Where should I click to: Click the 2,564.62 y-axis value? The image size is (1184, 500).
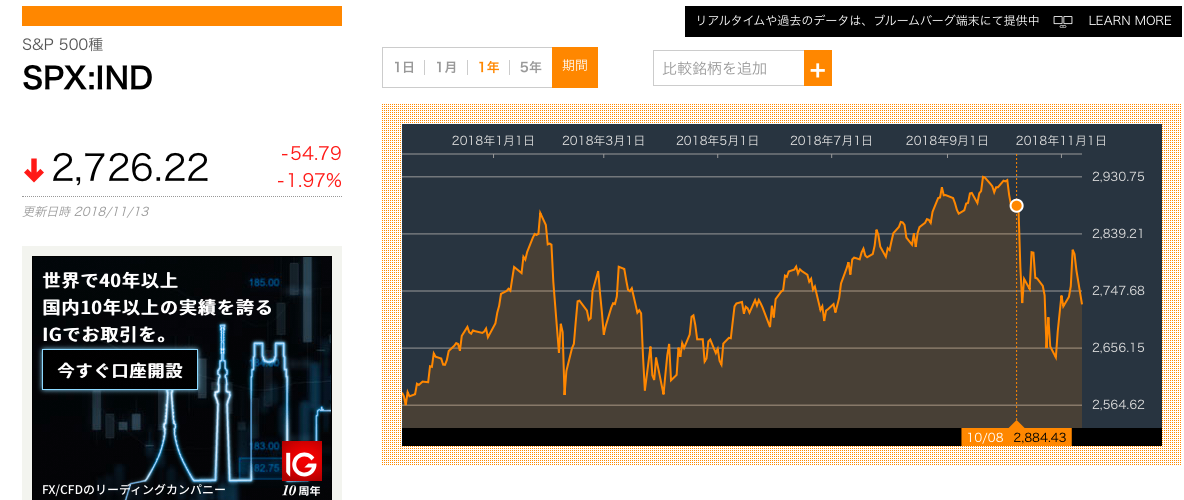[1118, 405]
